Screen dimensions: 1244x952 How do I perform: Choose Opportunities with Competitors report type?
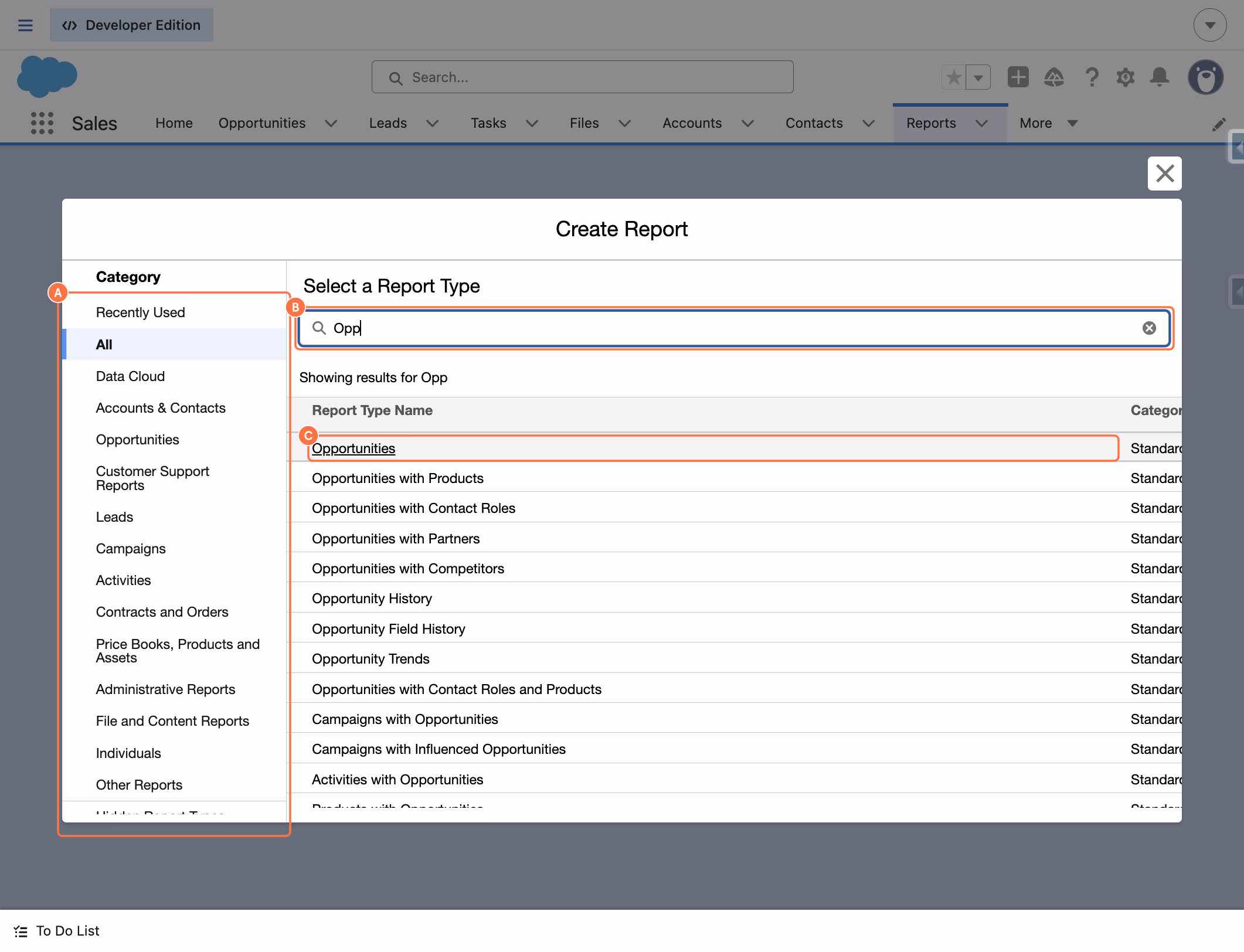(408, 569)
